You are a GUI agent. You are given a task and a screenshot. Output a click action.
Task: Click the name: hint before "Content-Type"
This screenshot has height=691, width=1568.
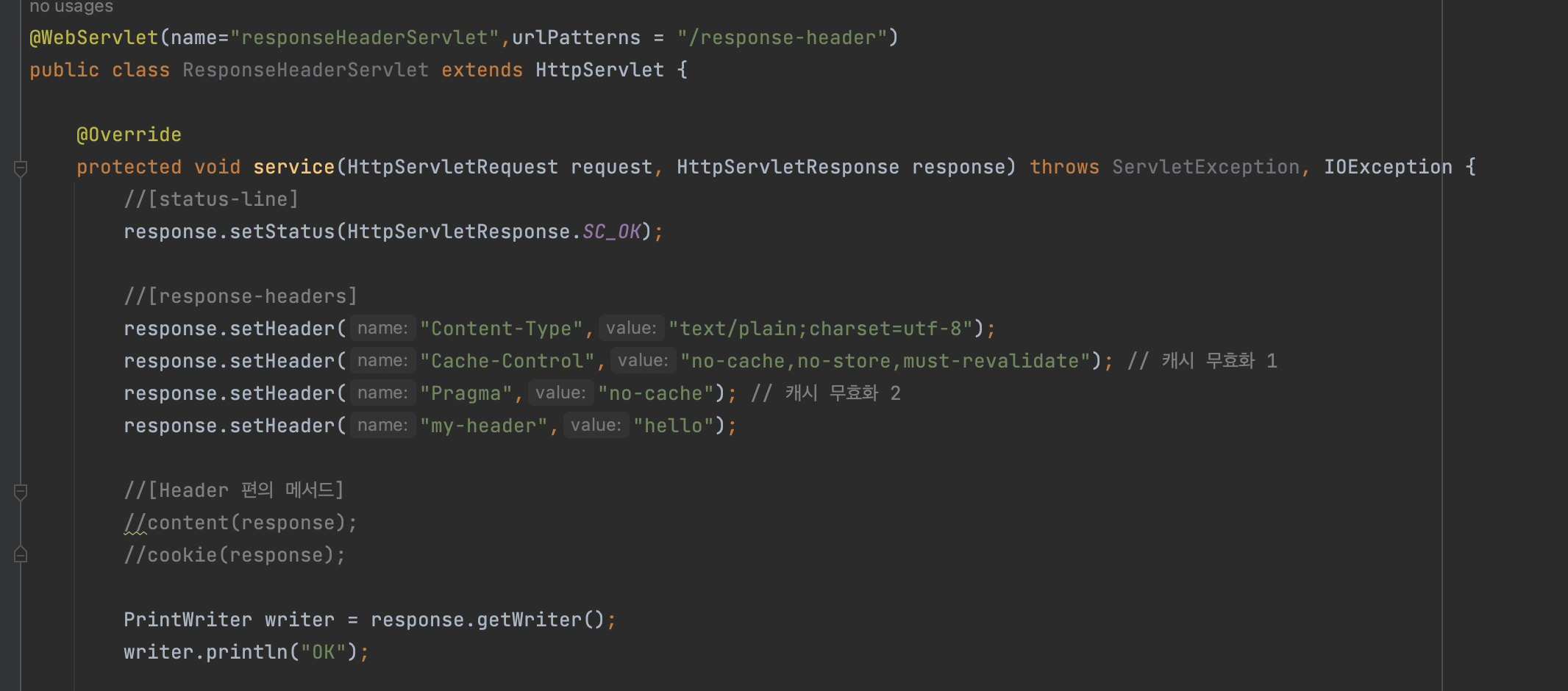click(x=382, y=328)
